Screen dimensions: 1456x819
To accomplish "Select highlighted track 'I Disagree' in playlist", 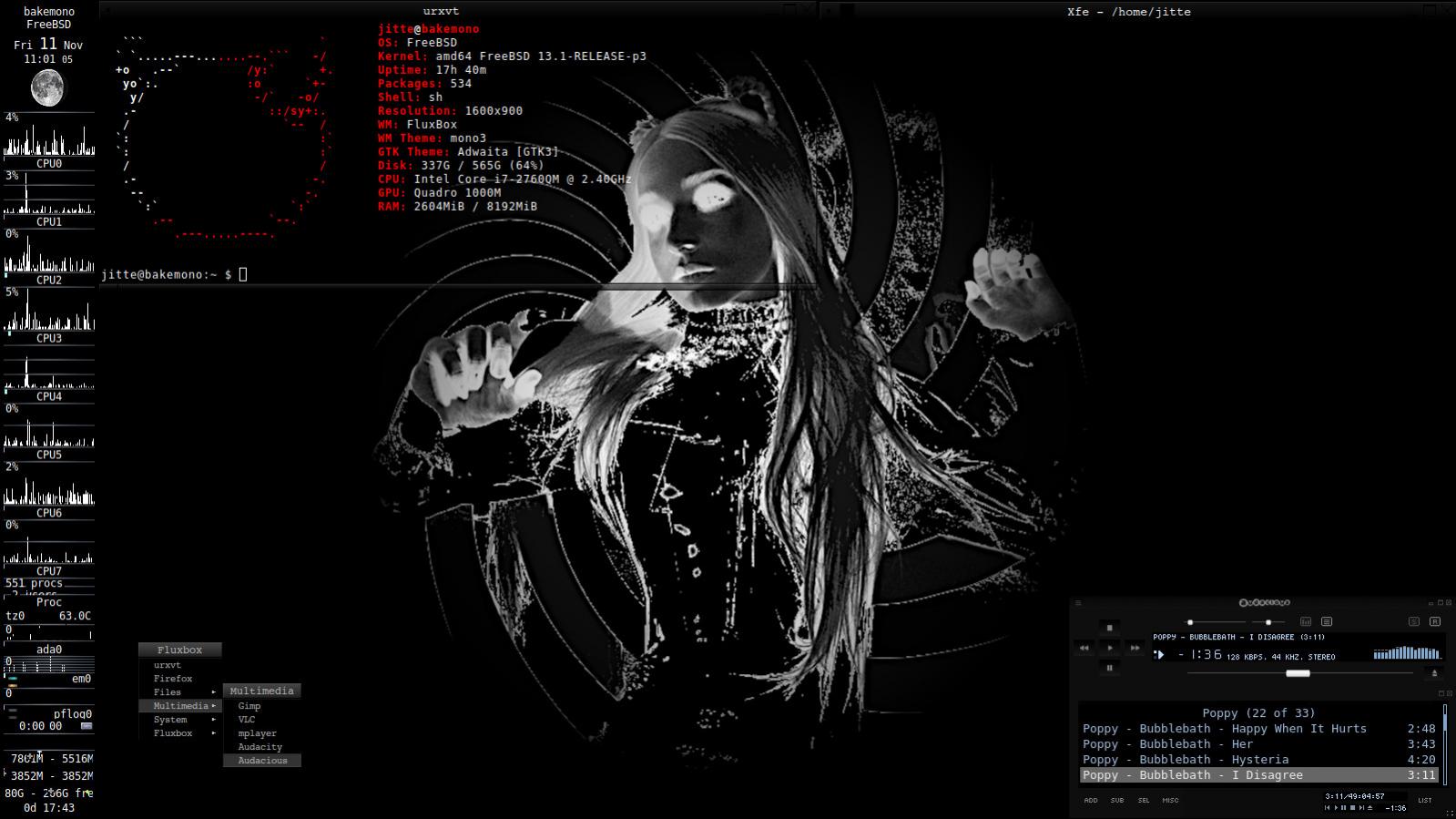I will [x=1258, y=775].
